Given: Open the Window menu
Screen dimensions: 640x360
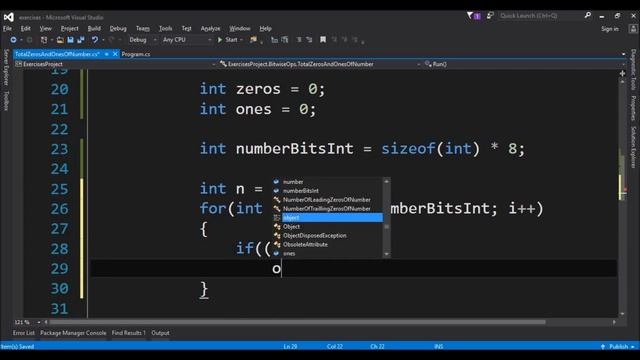Looking at the screenshot, I should [x=240, y=29].
